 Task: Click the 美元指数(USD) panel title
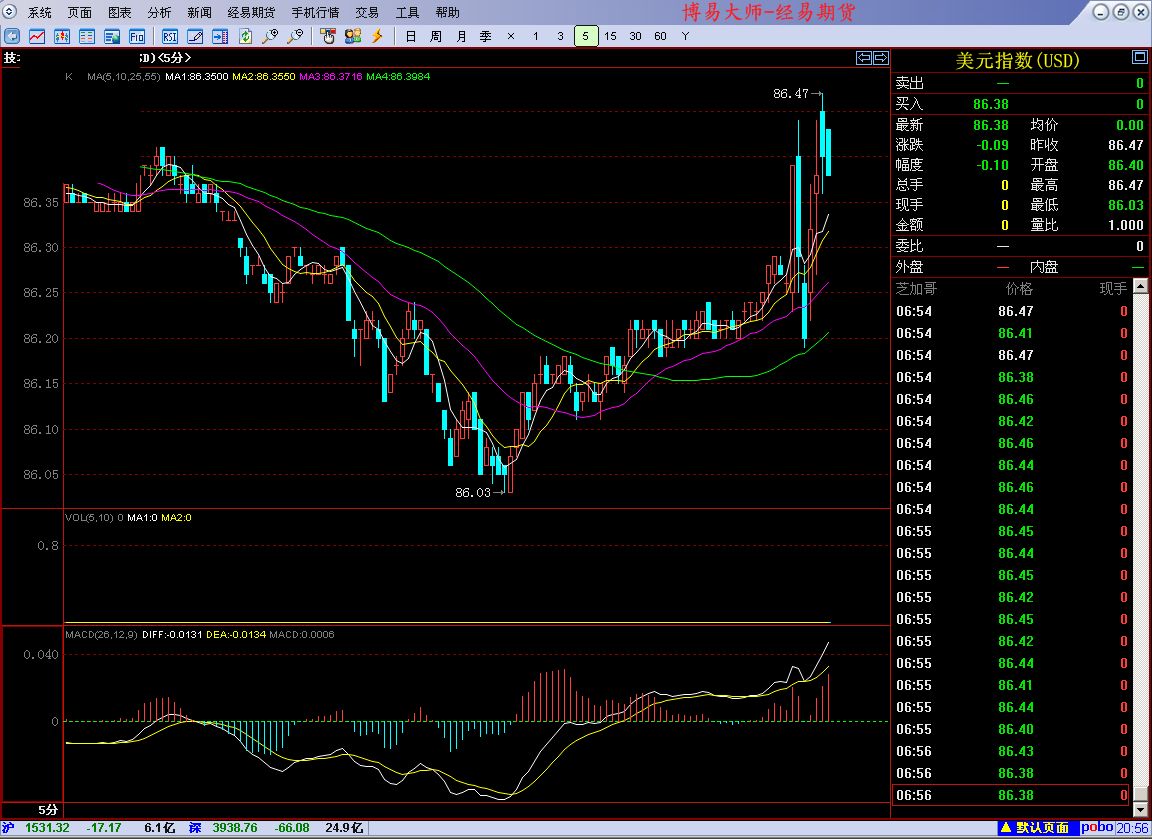coord(1017,60)
